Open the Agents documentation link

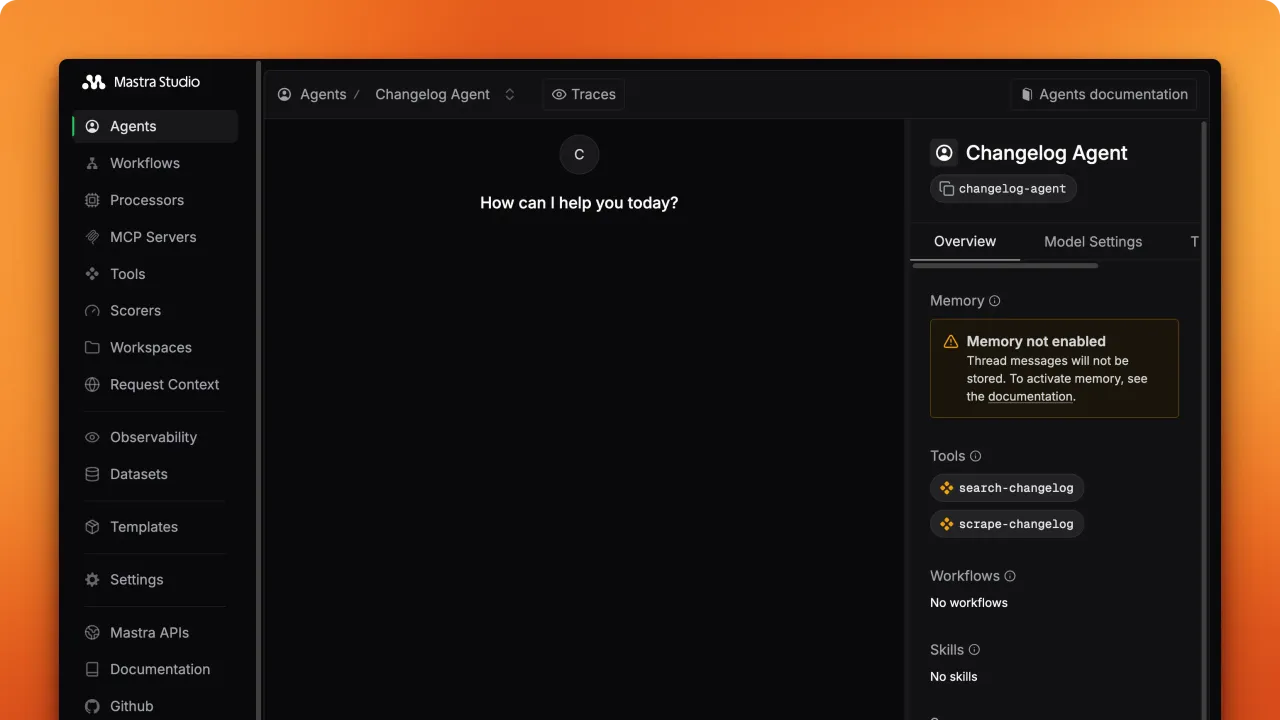(x=1104, y=94)
